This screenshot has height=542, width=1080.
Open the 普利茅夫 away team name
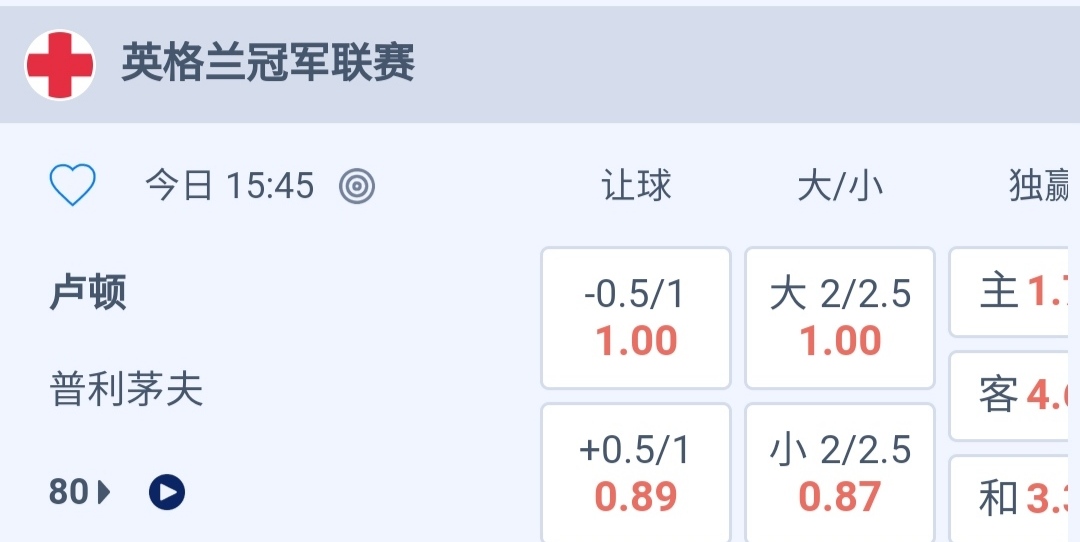pos(127,389)
